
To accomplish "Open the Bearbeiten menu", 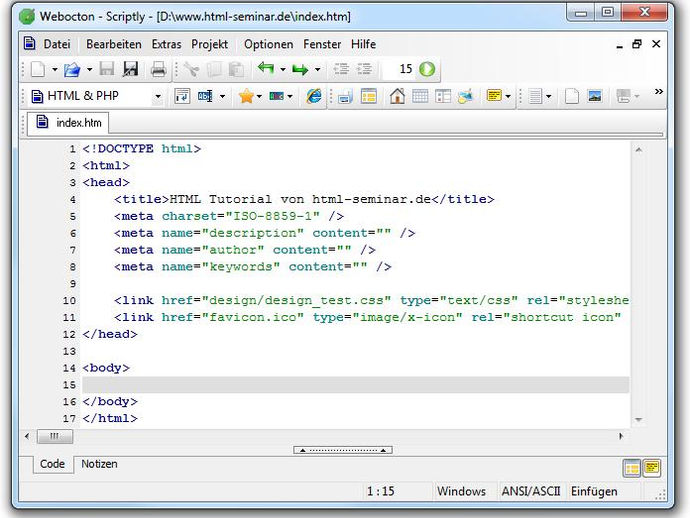I will click(114, 44).
